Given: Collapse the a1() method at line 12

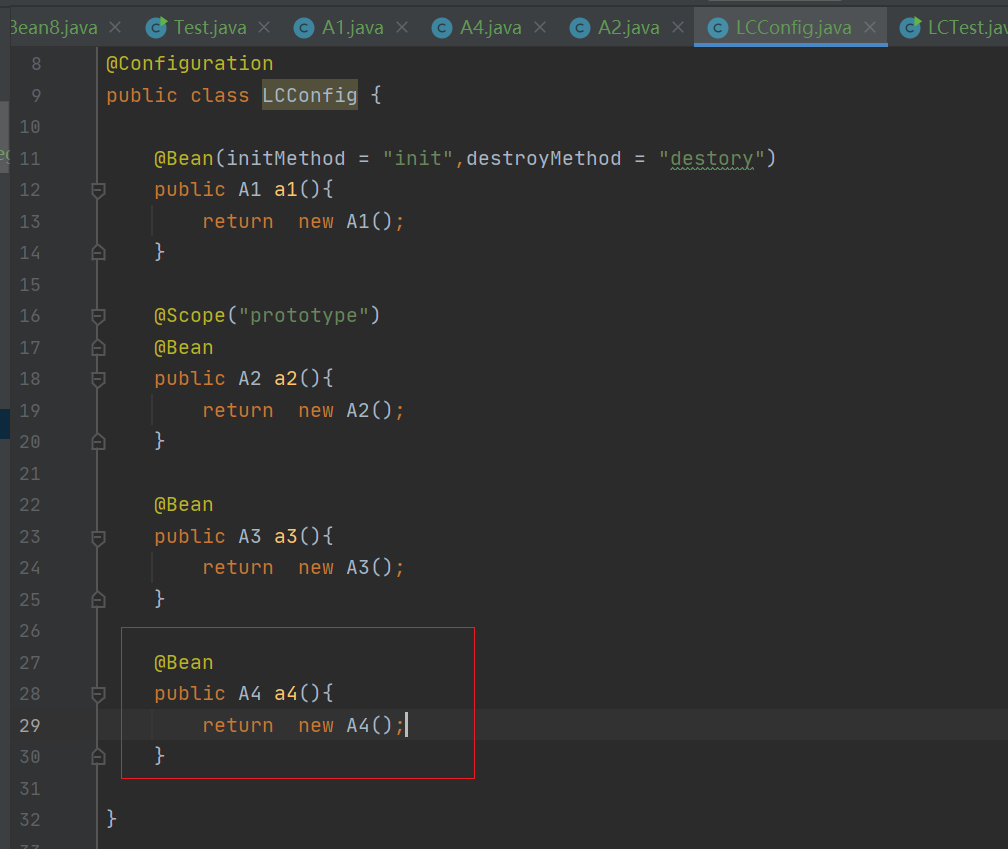Looking at the screenshot, I should 98,190.
